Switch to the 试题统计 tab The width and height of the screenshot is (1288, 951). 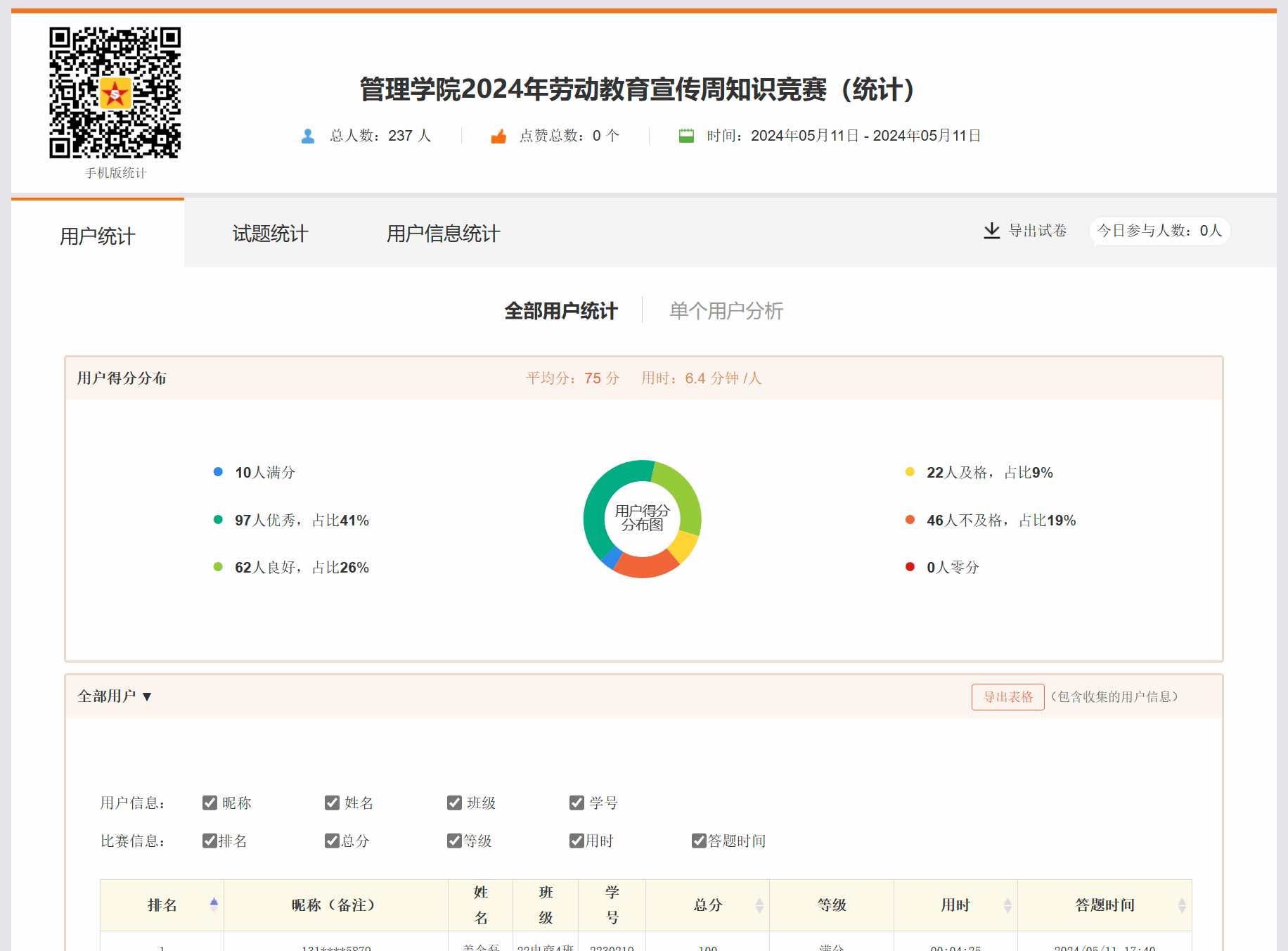270,234
